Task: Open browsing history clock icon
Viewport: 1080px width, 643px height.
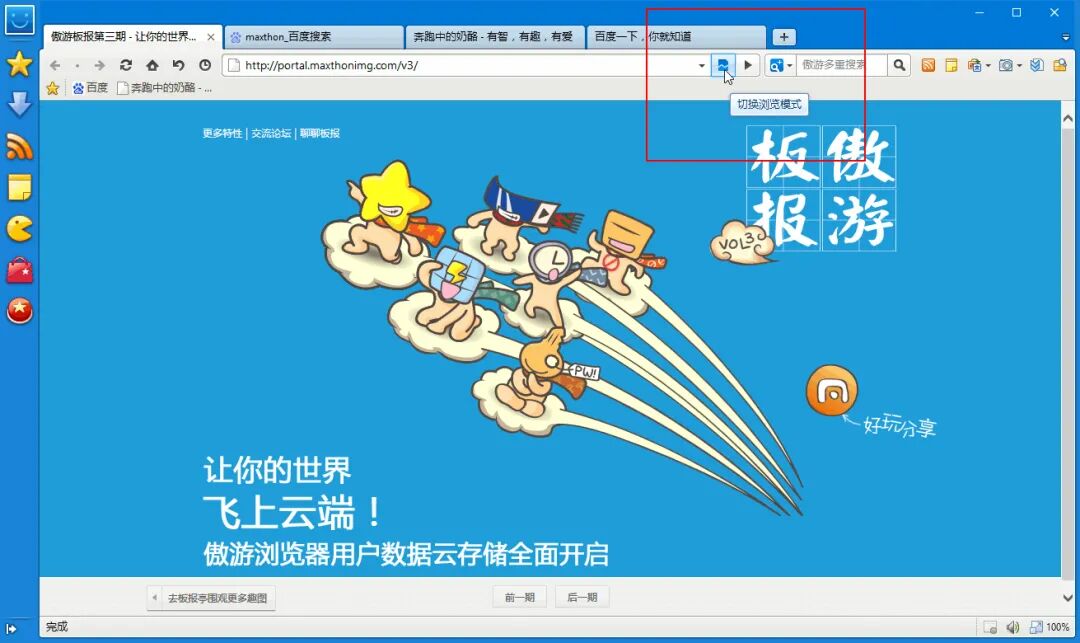Action: [x=205, y=65]
